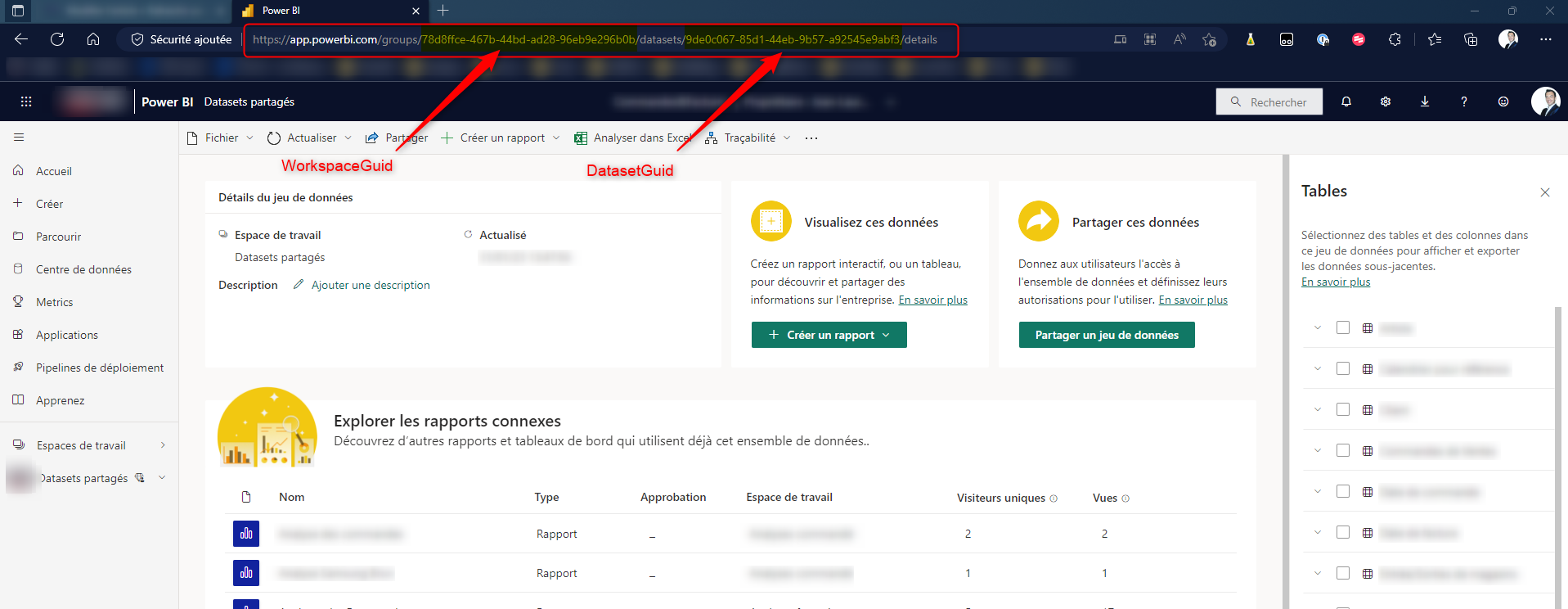Open the notifications bell in Power BI header
The image size is (1568, 609).
pyautogui.click(x=1346, y=101)
